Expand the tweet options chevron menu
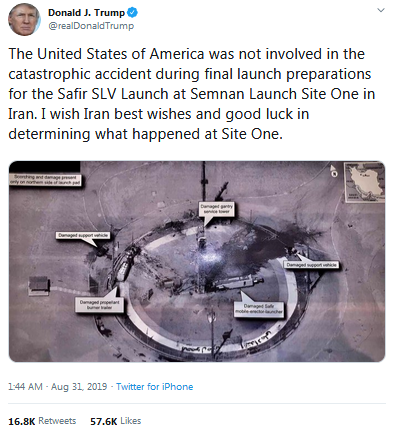This screenshot has width=395, height=430. (381, 10)
